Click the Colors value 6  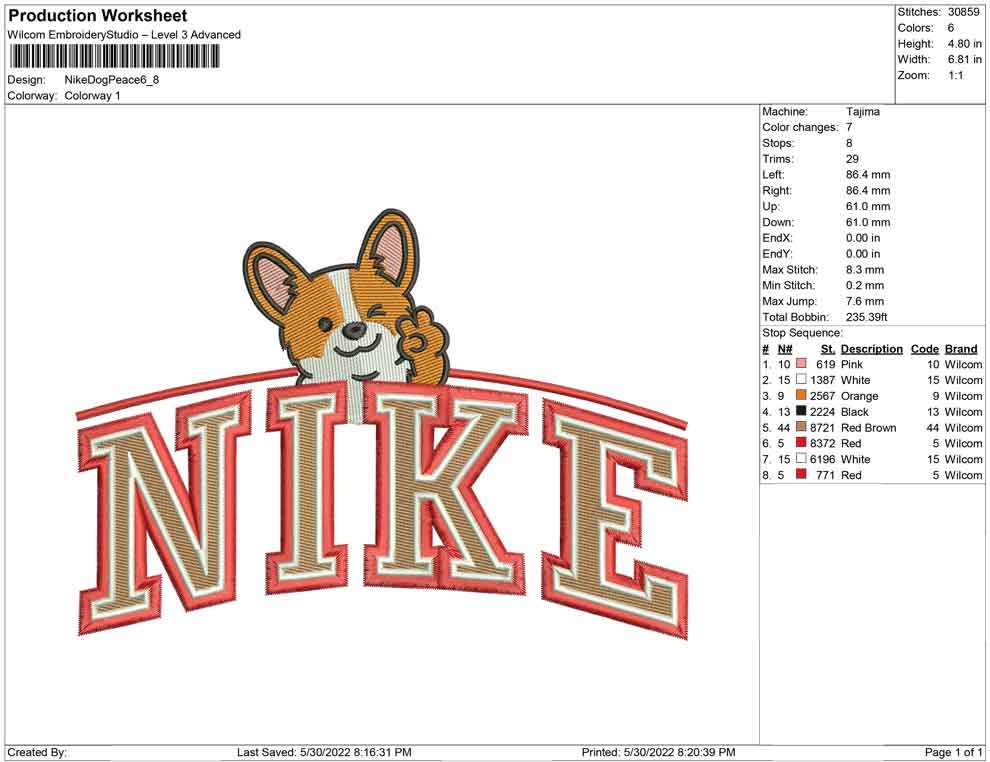click(951, 28)
